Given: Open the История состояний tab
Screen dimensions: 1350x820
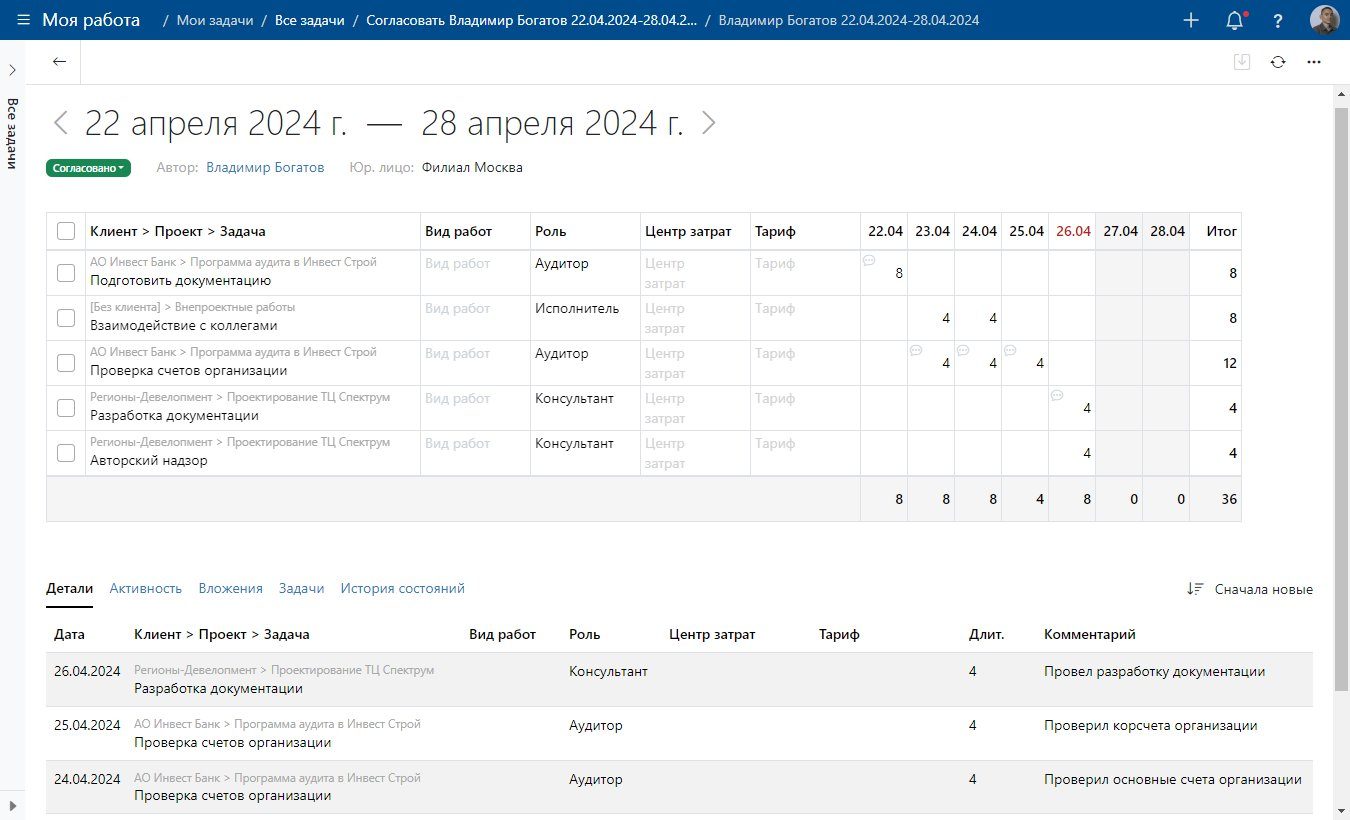Looking at the screenshot, I should [402, 589].
